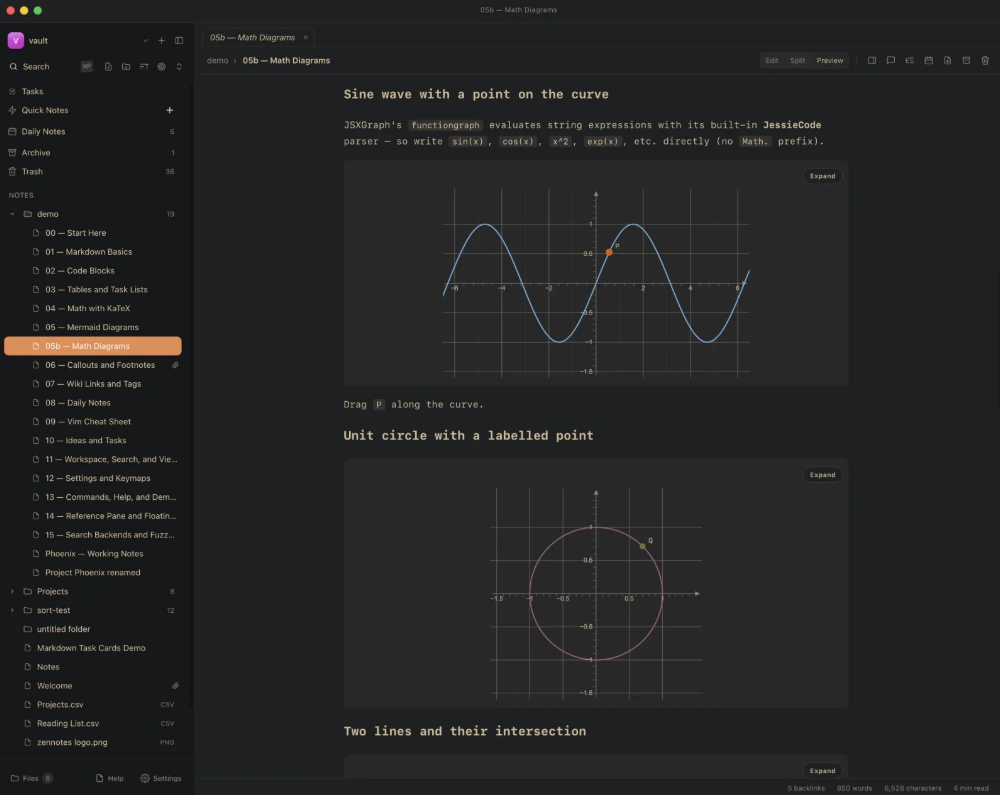Close the 05b — Math Diagrams tab

305,38
